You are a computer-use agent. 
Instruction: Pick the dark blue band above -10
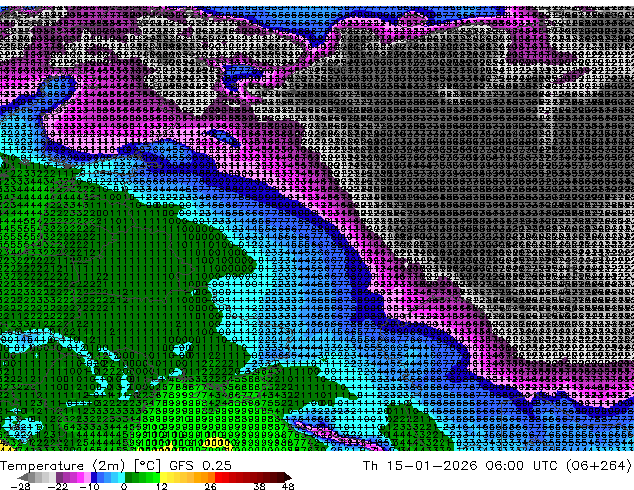tap(94, 477)
